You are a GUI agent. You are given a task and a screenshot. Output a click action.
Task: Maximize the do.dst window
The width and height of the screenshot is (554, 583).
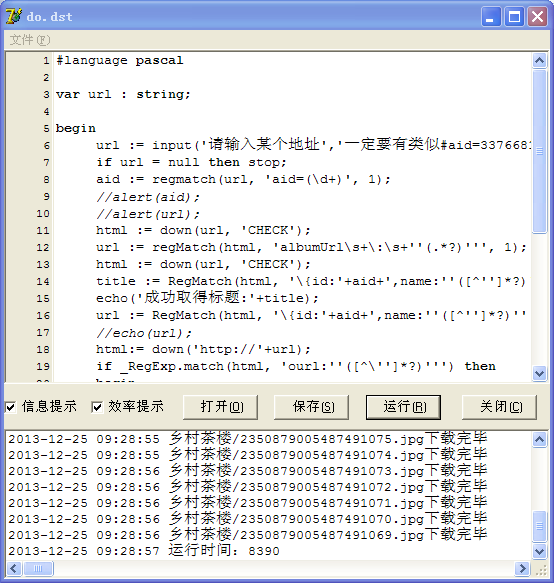pyautogui.click(x=514, y=17)
